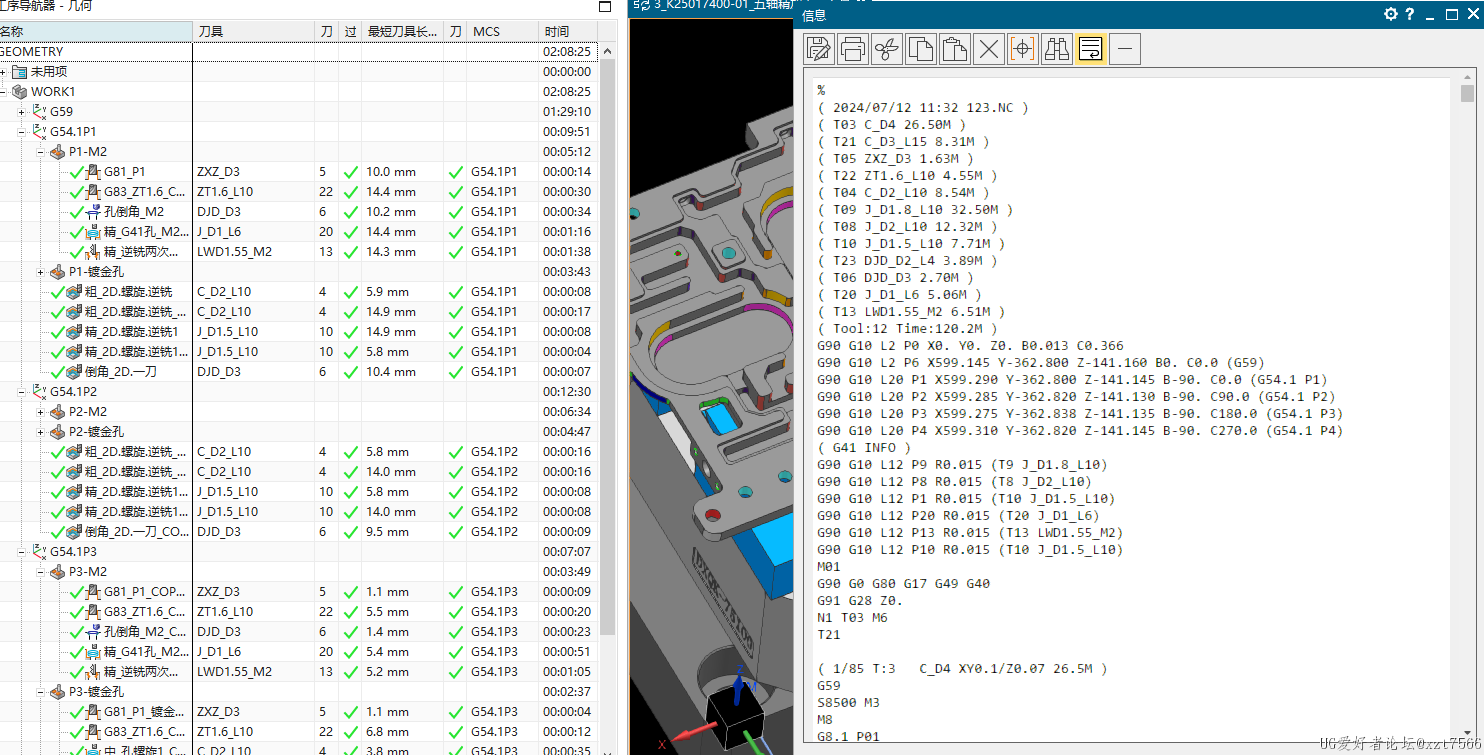Image resolution: width=1484 pixels, height=755 pixels.
Task: Expand the P1-镀金孔 group
Action: coord(41,272)
